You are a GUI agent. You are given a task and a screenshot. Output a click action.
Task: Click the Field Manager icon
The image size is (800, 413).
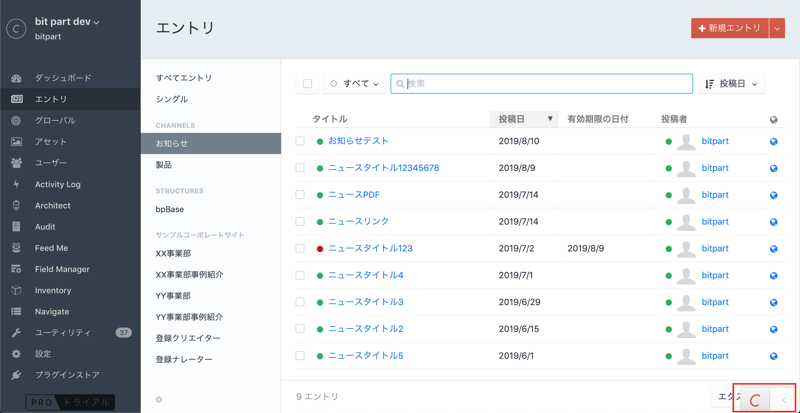pos(16,269)
